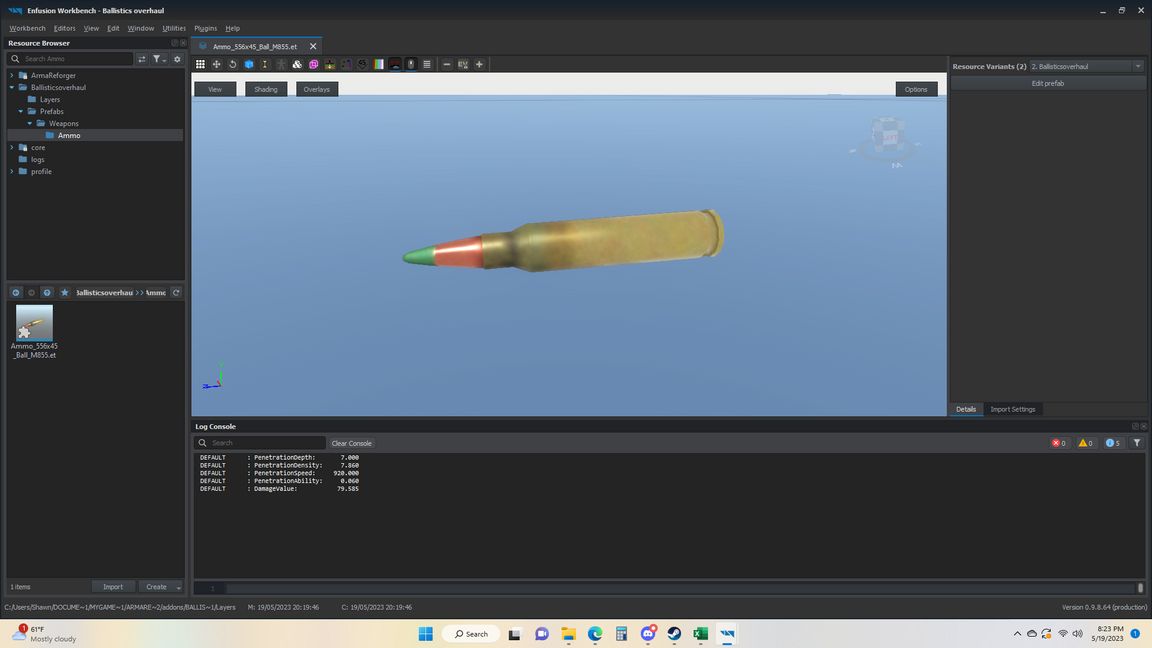Click the console command line scrollbar handle
The height and width of the screenshot is (648, 1152).
tap(1139, 588)
